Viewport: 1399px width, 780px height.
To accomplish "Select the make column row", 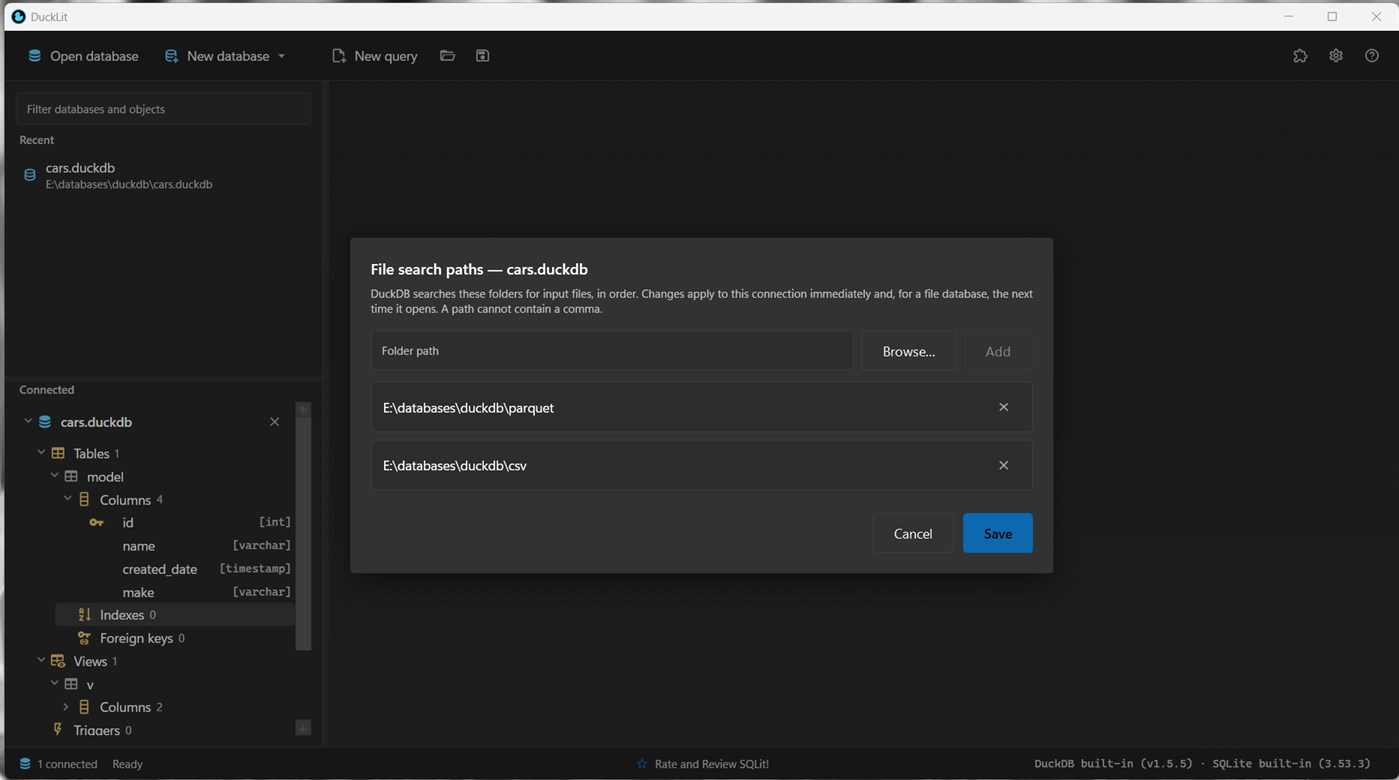I will [175, 592].
